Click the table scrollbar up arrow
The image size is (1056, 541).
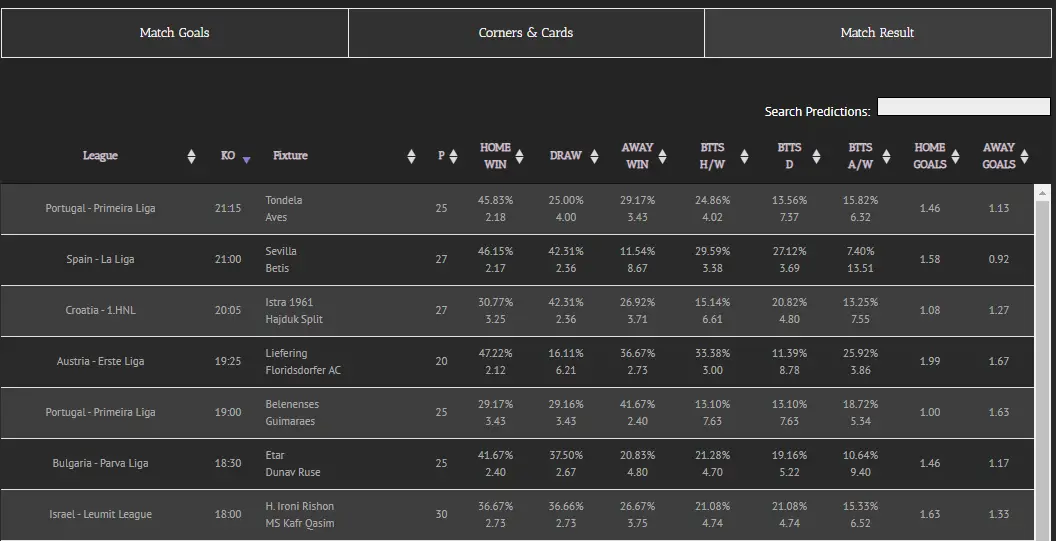pos(1042,193)
